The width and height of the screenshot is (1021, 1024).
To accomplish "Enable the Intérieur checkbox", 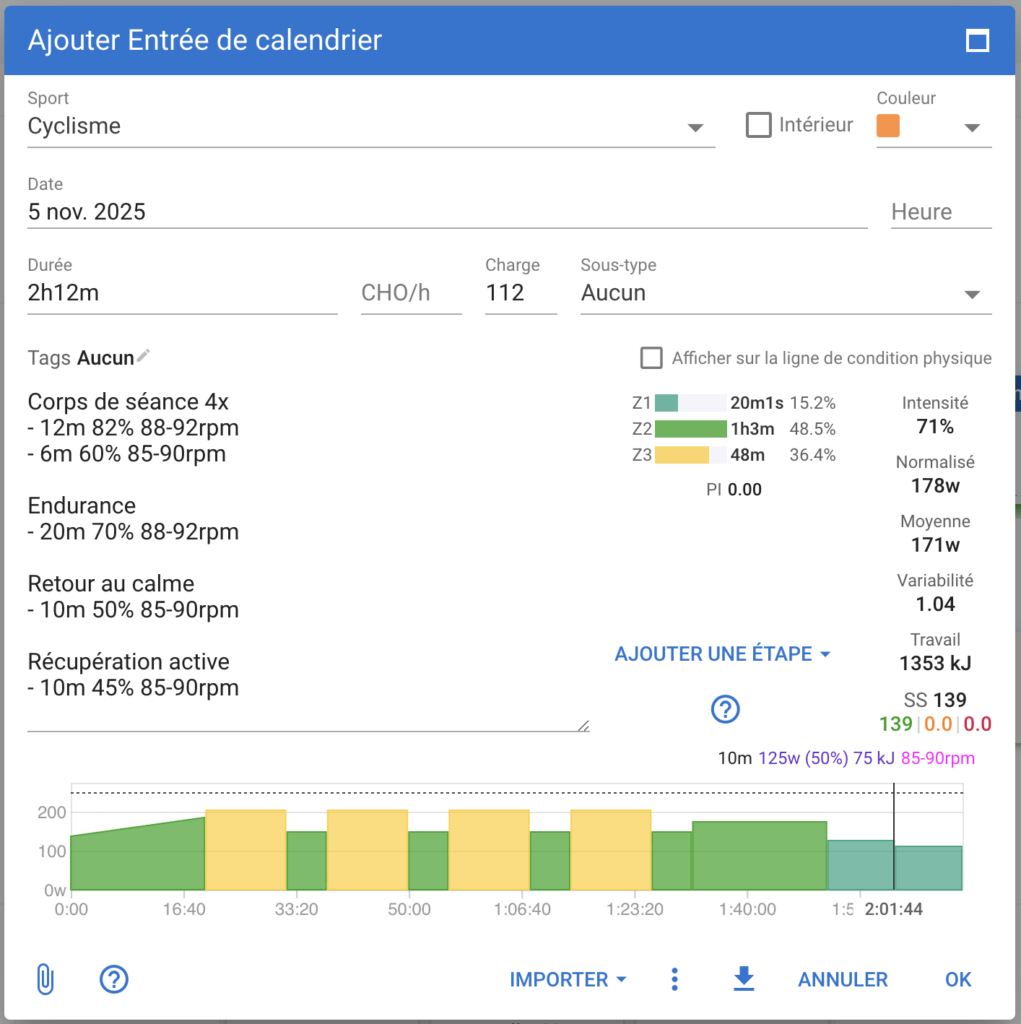I will (759, 125).
